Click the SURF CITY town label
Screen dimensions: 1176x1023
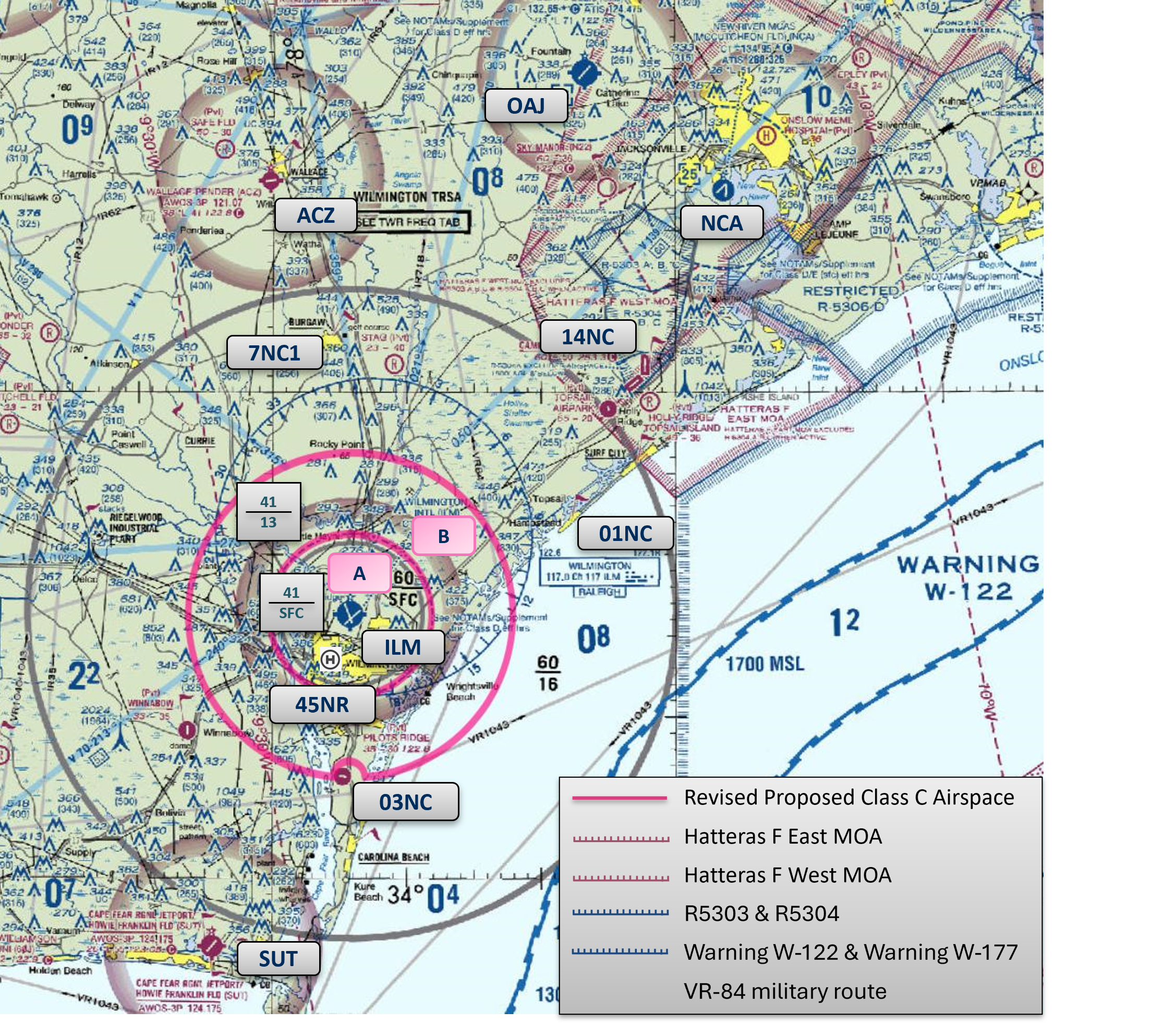point(605,453)
